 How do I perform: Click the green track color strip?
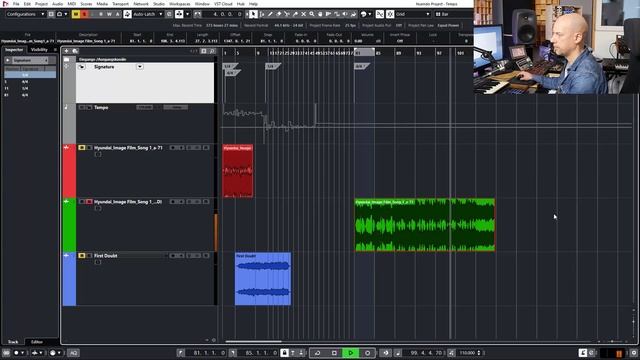click(x=69, y=225)
